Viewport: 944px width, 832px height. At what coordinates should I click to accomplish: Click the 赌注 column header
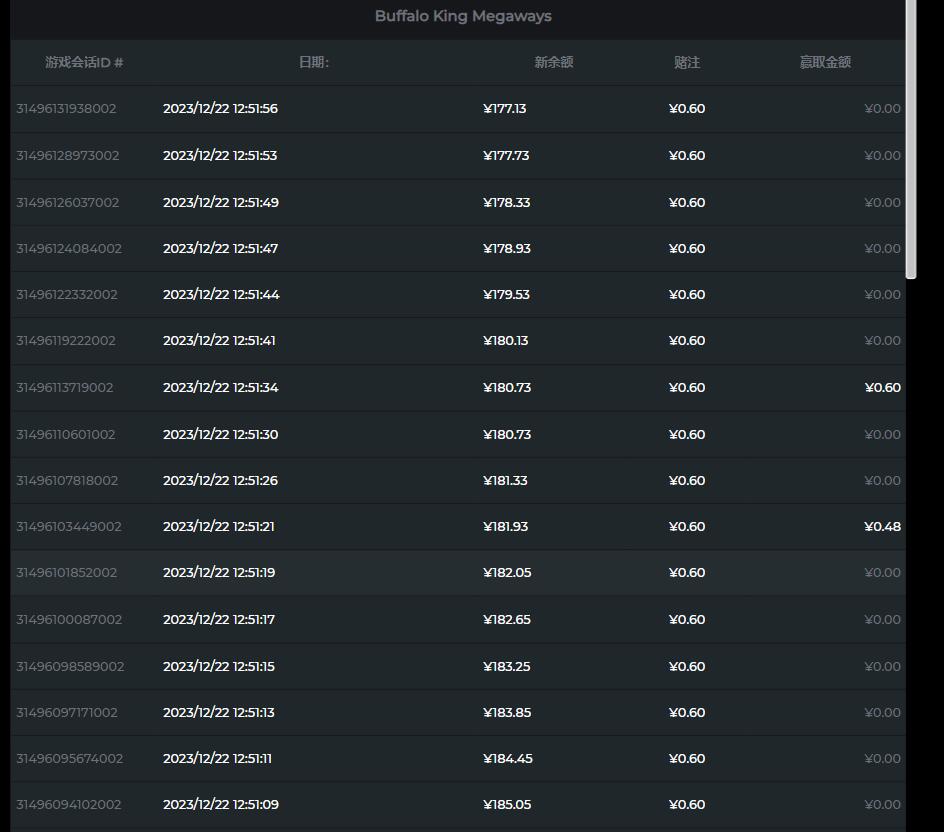[x=687, y=62]
